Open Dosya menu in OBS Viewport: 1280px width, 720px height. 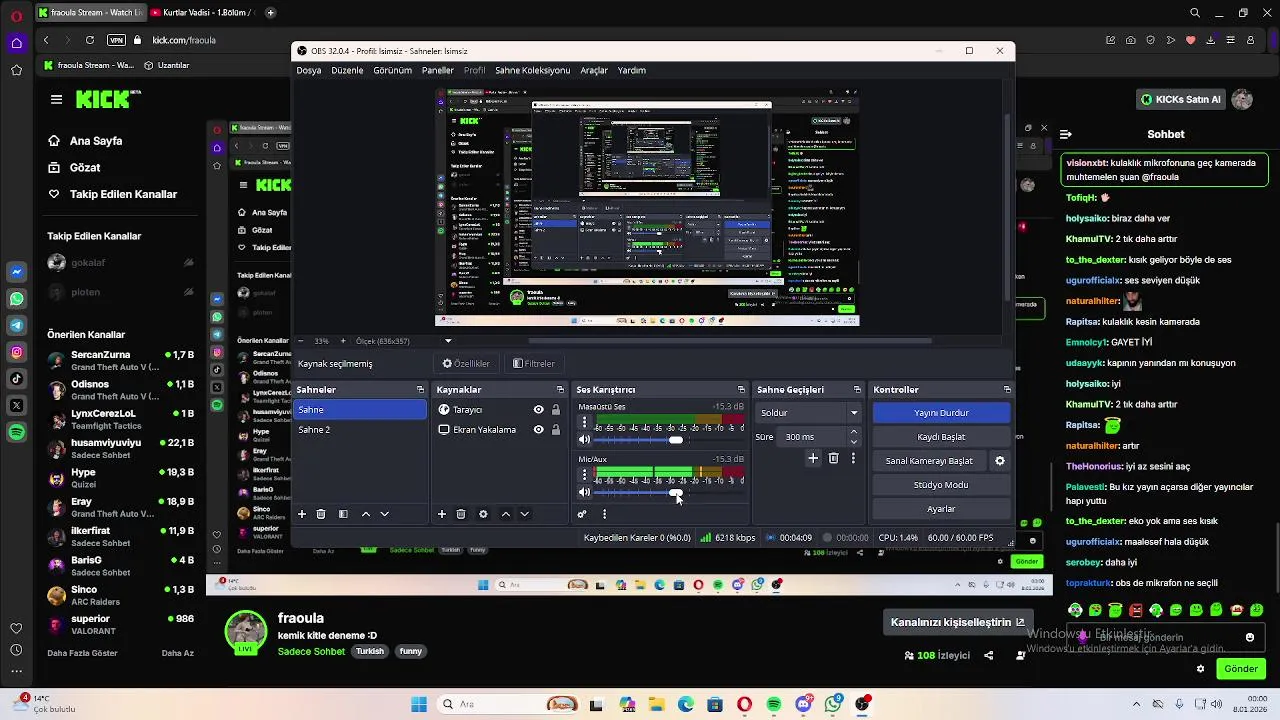(309, 70)
